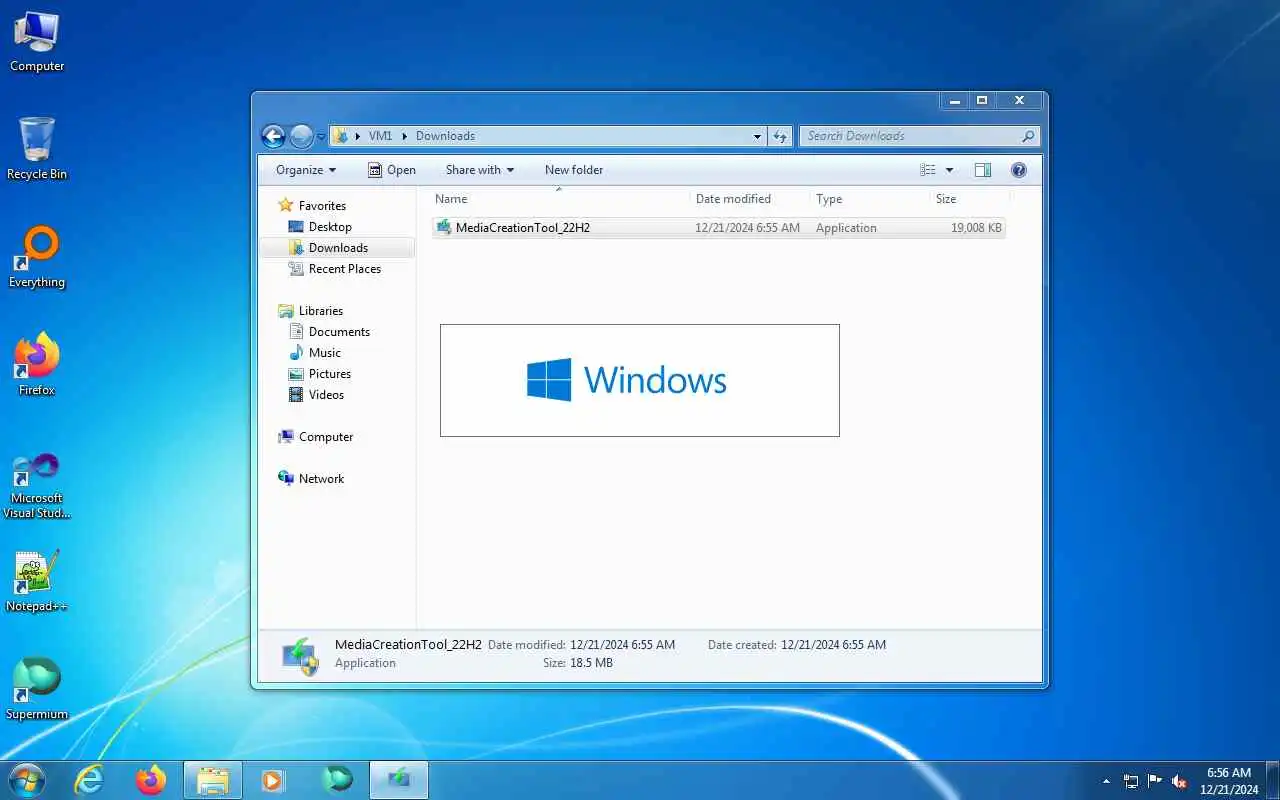The height and width of the screenshot is (800, 1280).
Task: Switch to Windows Explorer taskbar button
Action: click(212, 780)
